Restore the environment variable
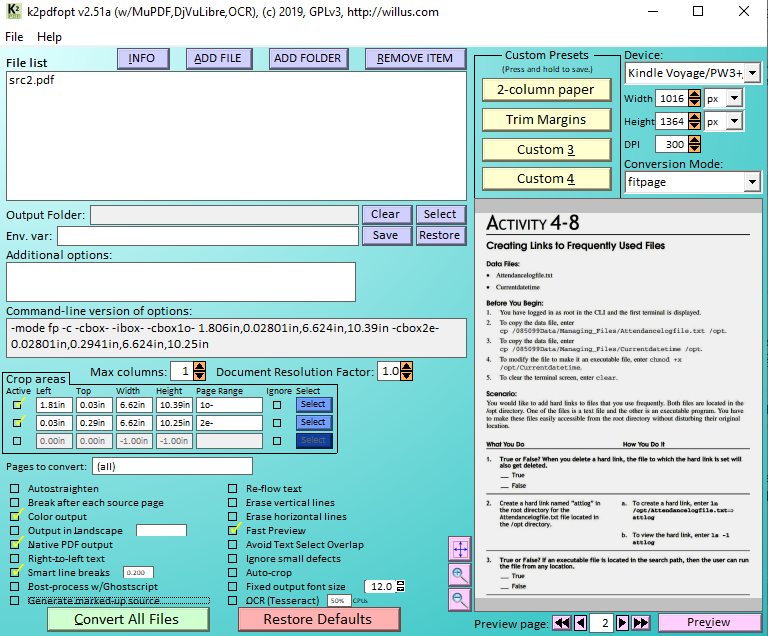The width and height of the screenshot is (768, 636). pos(441,236)
